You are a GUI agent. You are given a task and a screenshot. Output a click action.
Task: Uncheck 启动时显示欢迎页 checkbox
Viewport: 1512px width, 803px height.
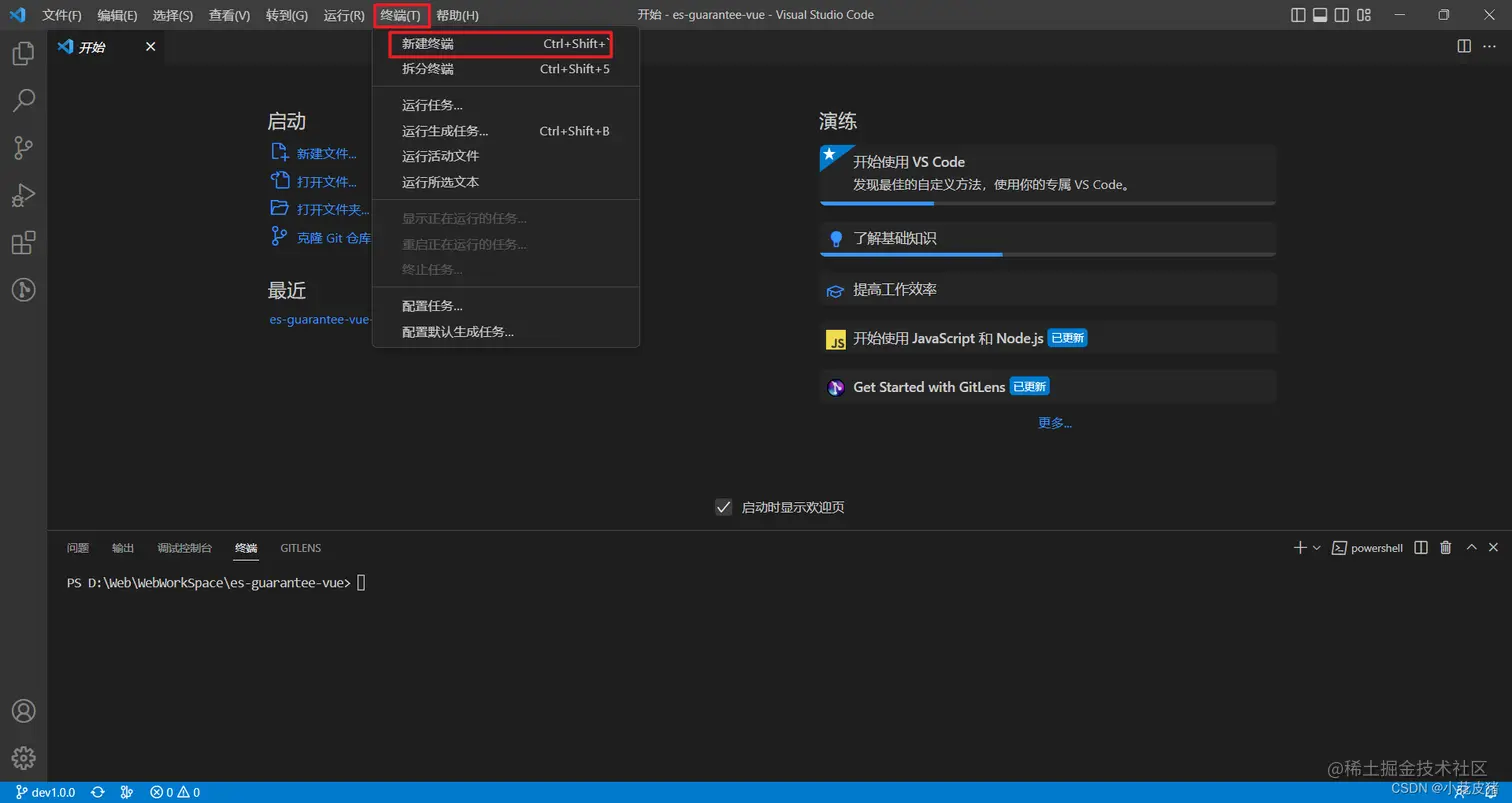tap(724, 507)
